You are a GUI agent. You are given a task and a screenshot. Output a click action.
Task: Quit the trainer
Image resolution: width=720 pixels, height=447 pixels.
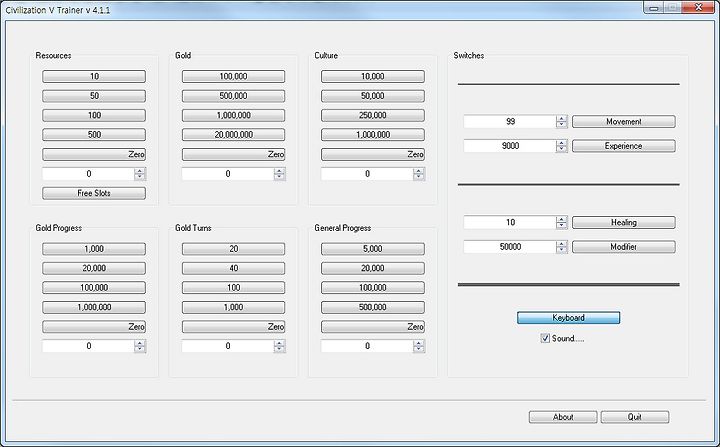click(635, 417)
